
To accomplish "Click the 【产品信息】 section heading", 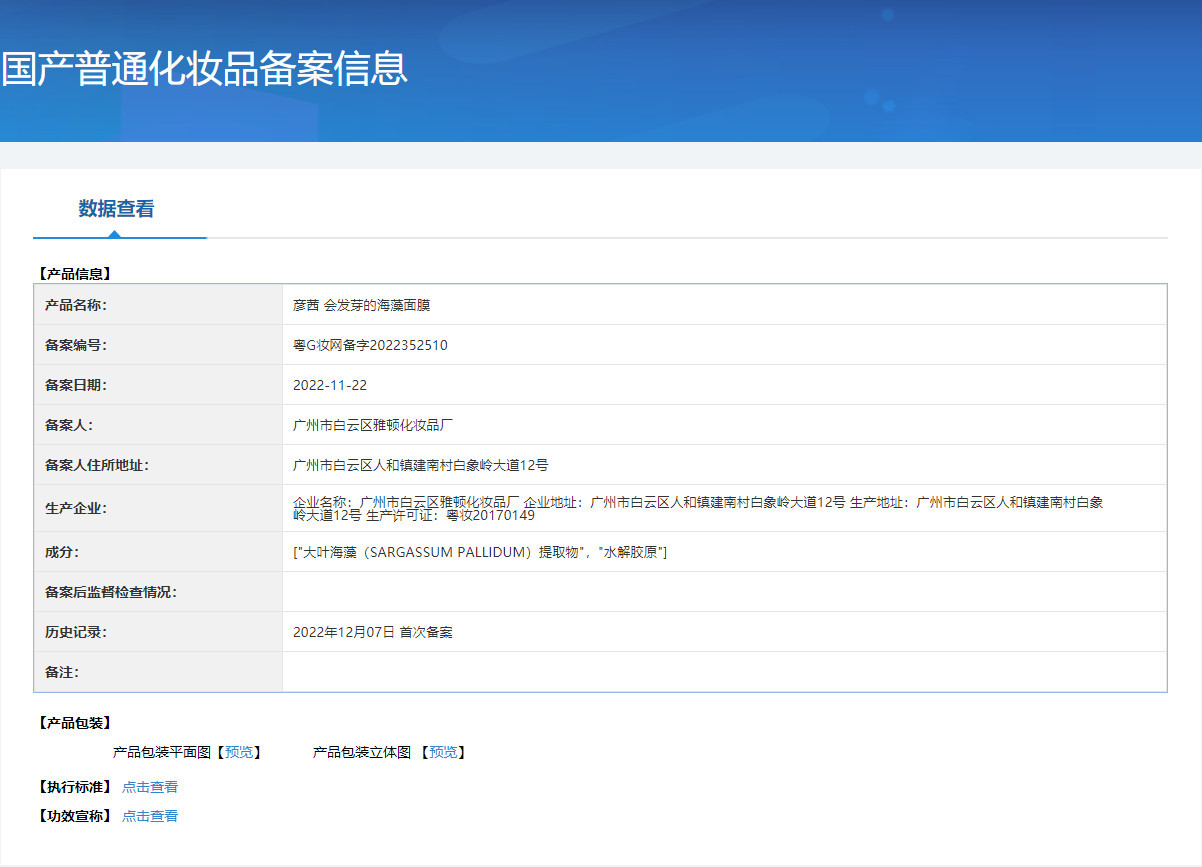I will pos(73,273).
